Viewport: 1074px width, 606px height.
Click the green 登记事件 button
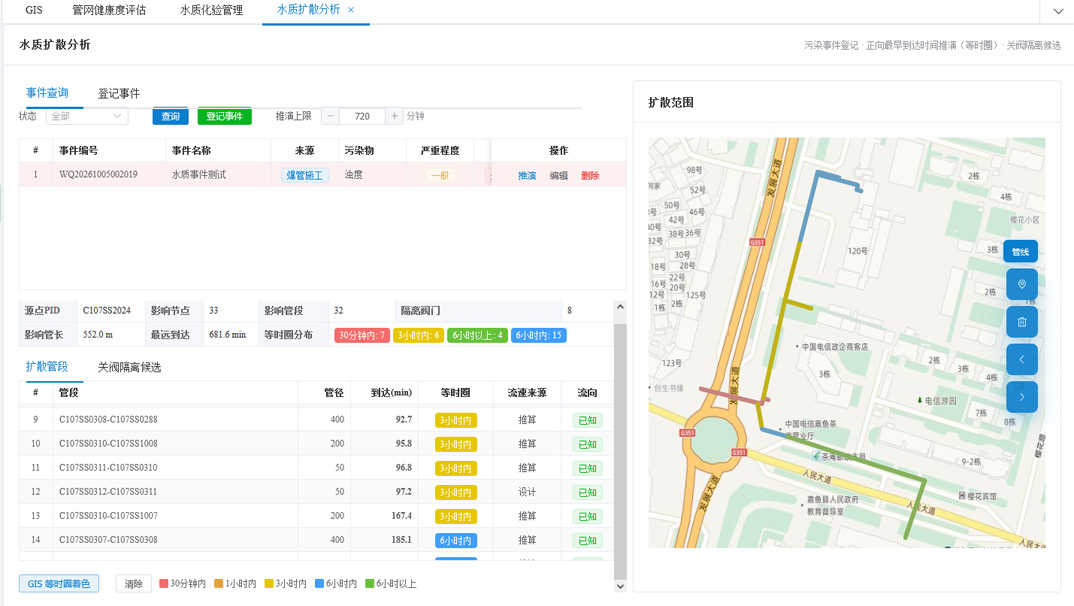click(225, 116)
